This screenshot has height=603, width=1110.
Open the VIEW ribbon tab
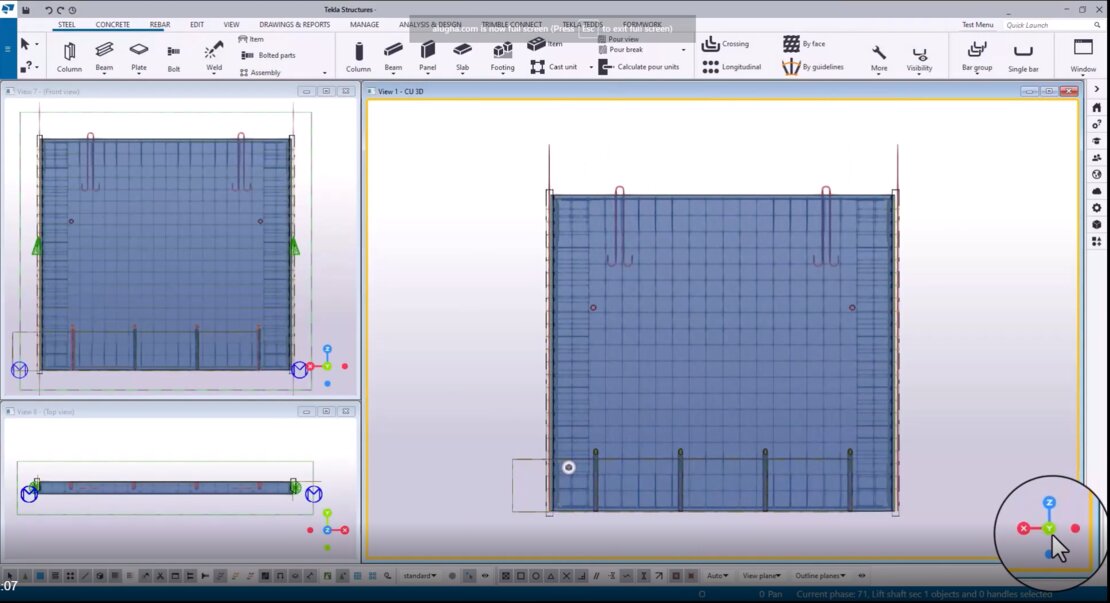point(231,24)
